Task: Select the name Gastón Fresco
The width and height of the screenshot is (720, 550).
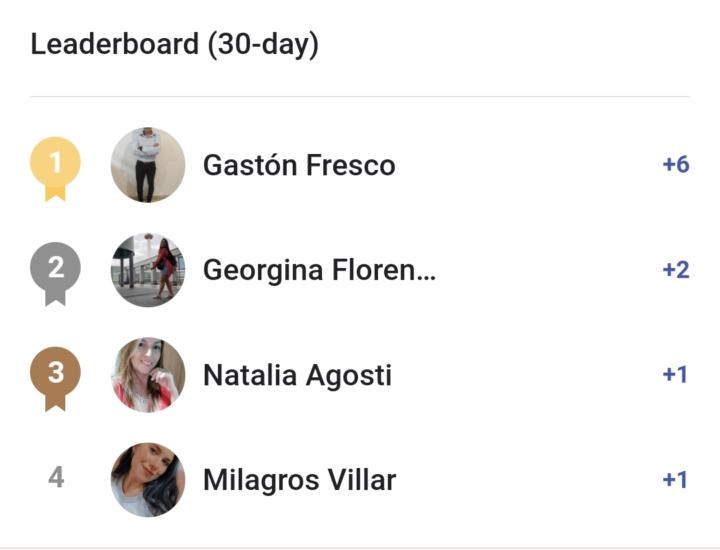Action: point(299,165)
